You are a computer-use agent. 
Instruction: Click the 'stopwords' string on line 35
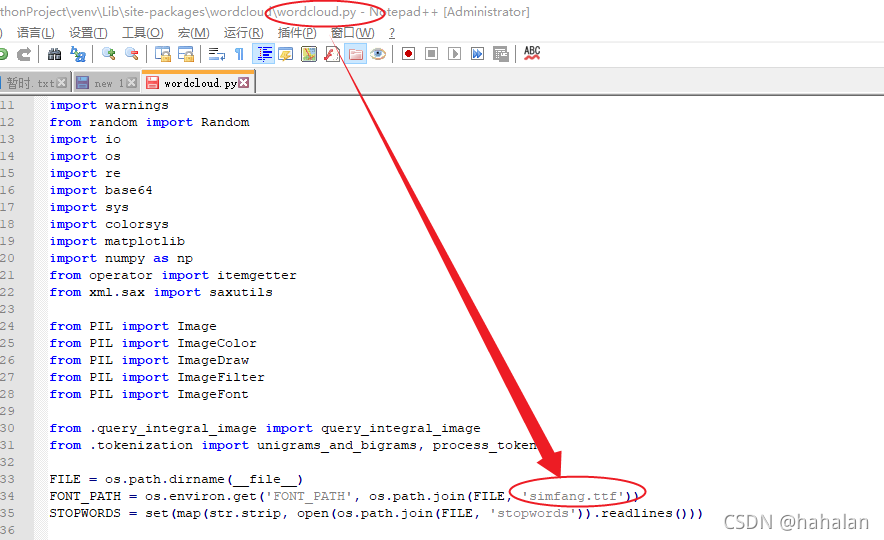533,513
